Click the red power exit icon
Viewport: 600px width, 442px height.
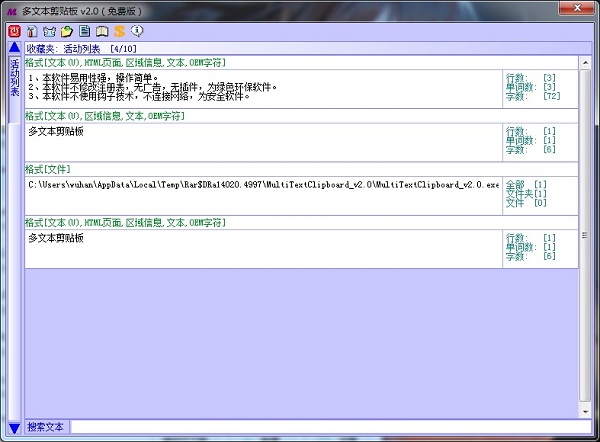(15, 31)
